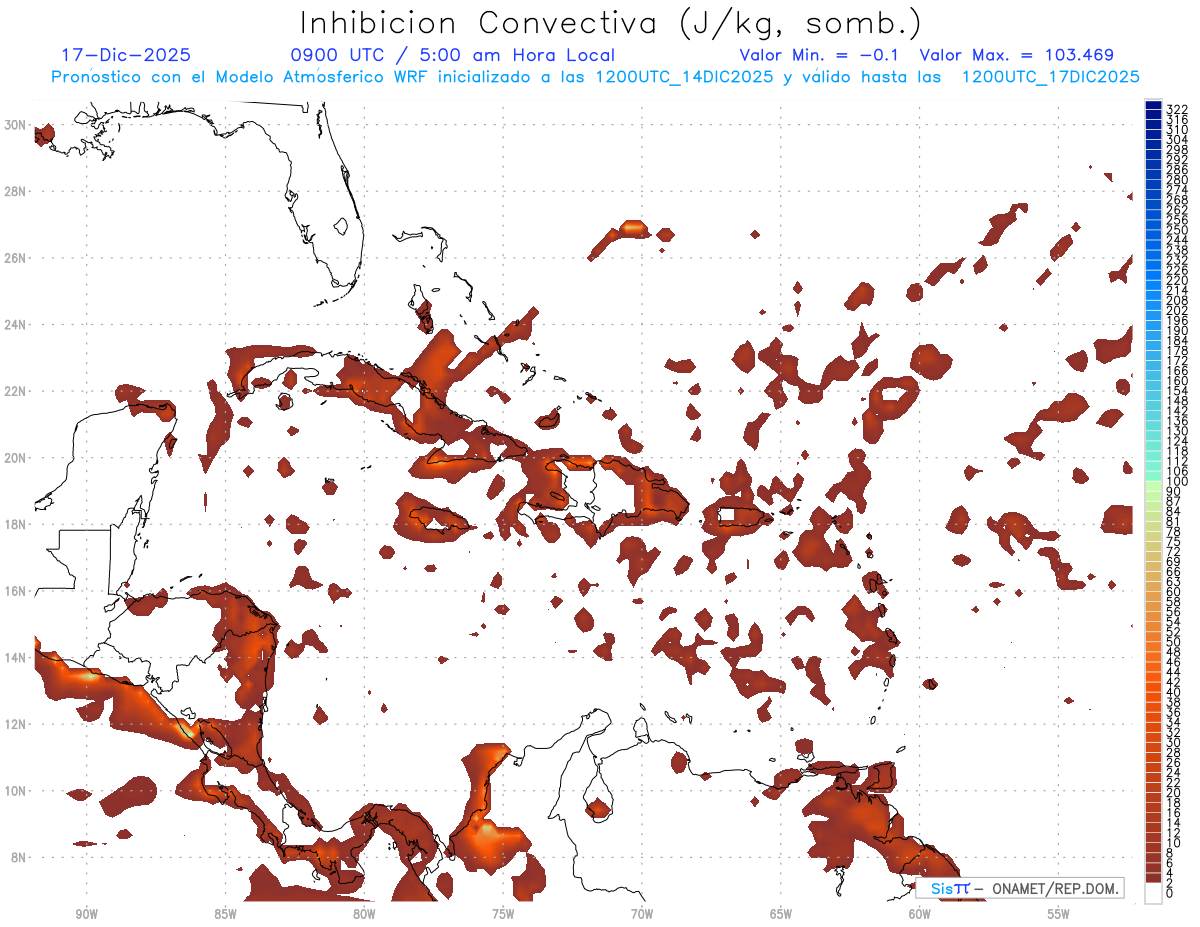The width and height of the screenshot is (1200, 927).
Task: Click the 18N latitude label
Action: click(15, 524)
